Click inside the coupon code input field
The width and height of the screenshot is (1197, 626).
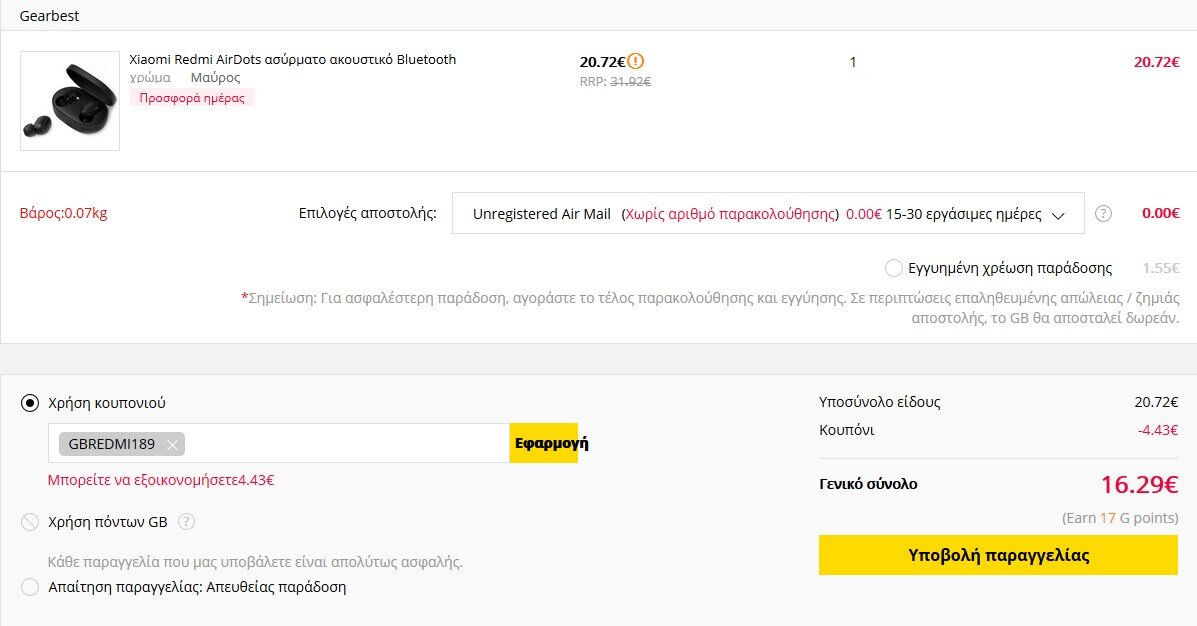pos(345,444)
